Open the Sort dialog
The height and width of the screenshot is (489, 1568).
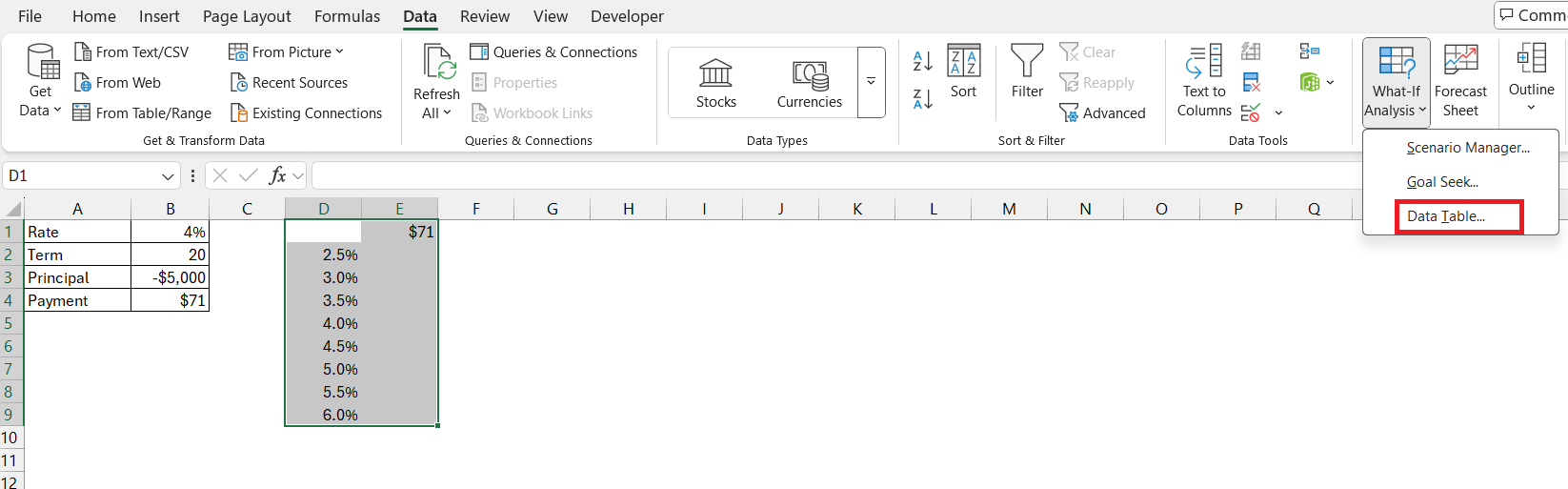[x=963, y=71]
